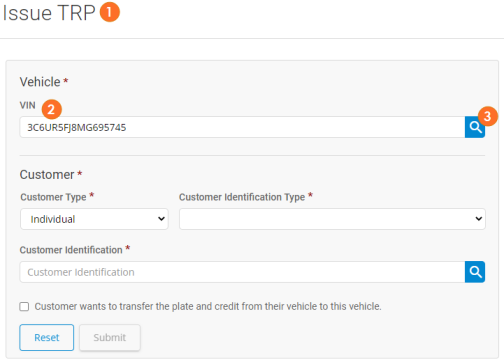Click the transfer plate and credit checkbox label
The height and width of the screenshot is (362, 504).
208,306
